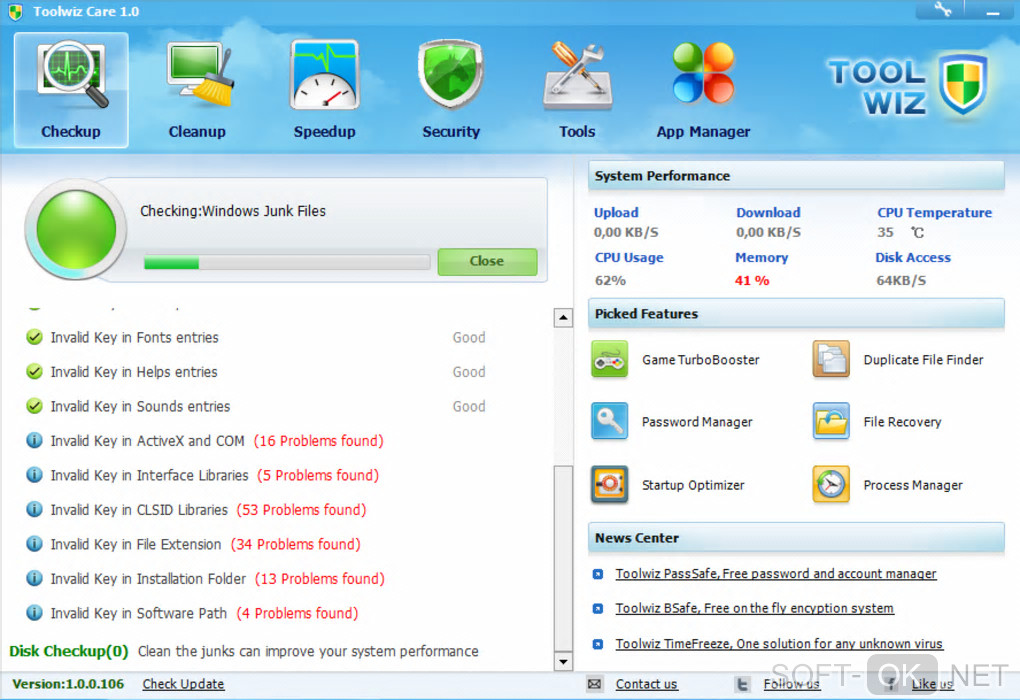This screenshot has width=1020, height=700.
Task: Click the scroll up arrow of results list
Action: (x=563, y=318)
